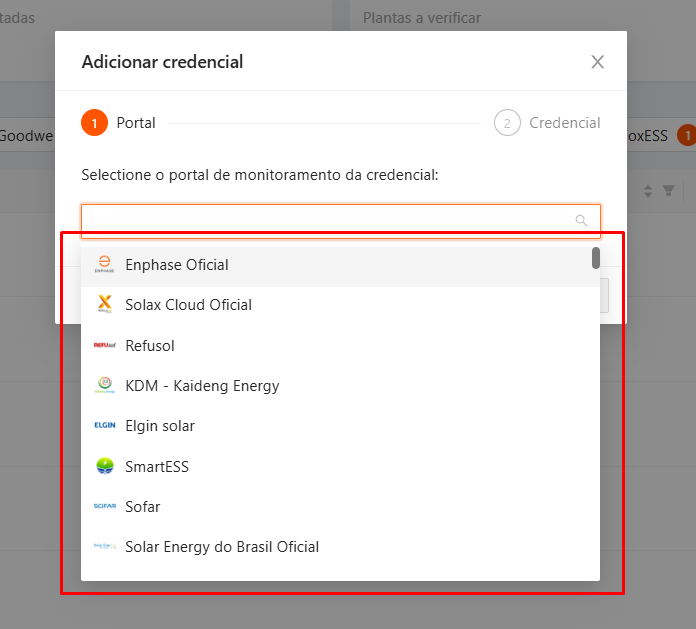696x629 pixels.
Task: Pick KDM - Kaideng Energy option
Action: [202, 386]
